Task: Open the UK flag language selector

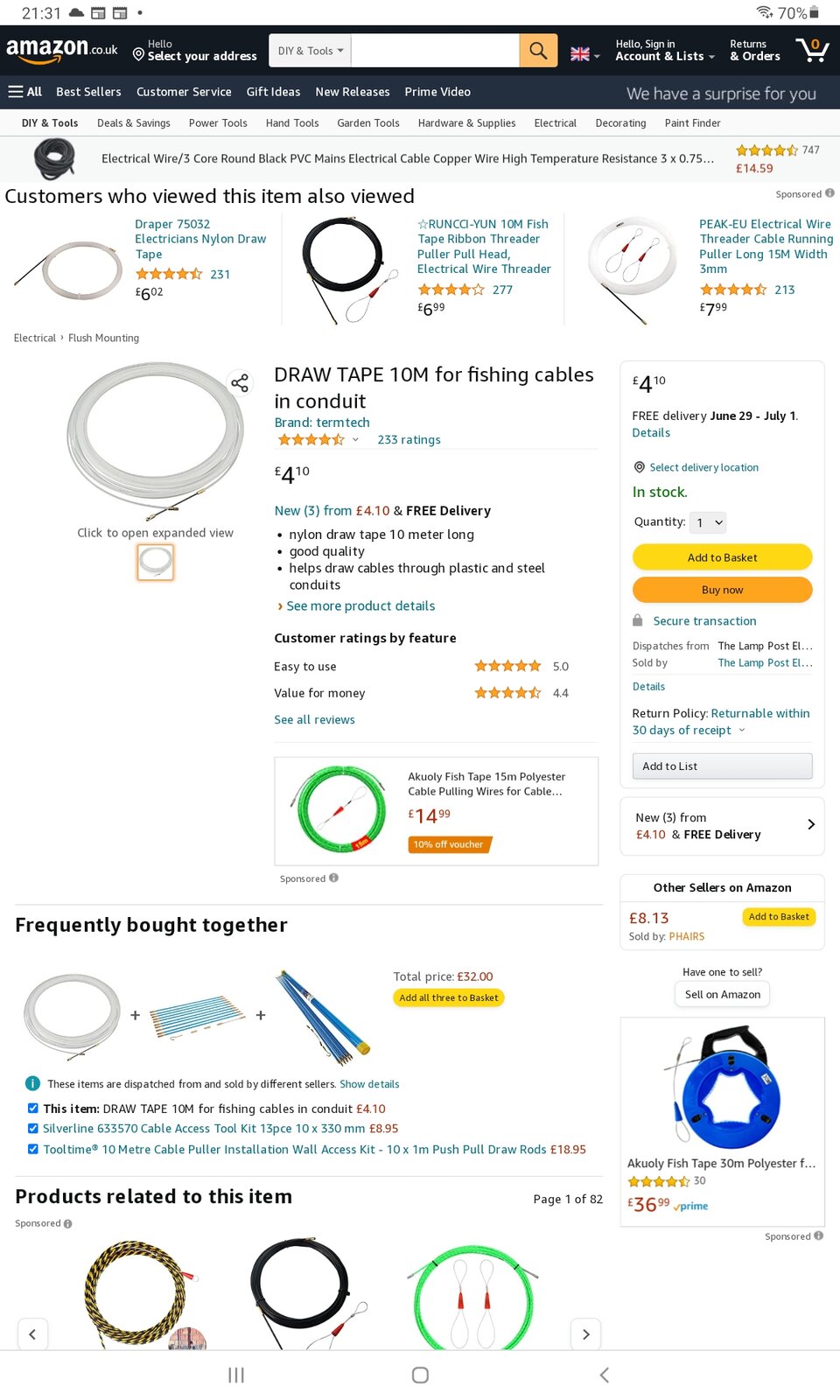Action: click(584, 54)
